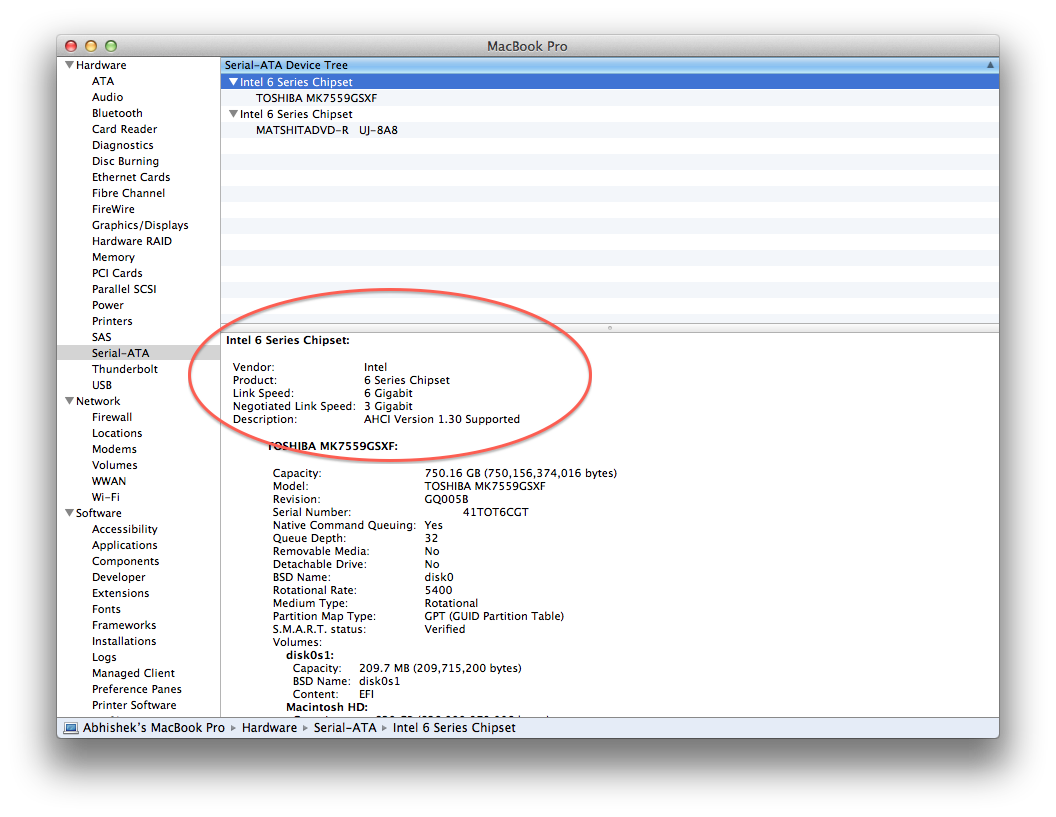The height and width of the screenshot is (817, 1056).
Task: Select Frameworks entry
Action: (x=124, y=625)
